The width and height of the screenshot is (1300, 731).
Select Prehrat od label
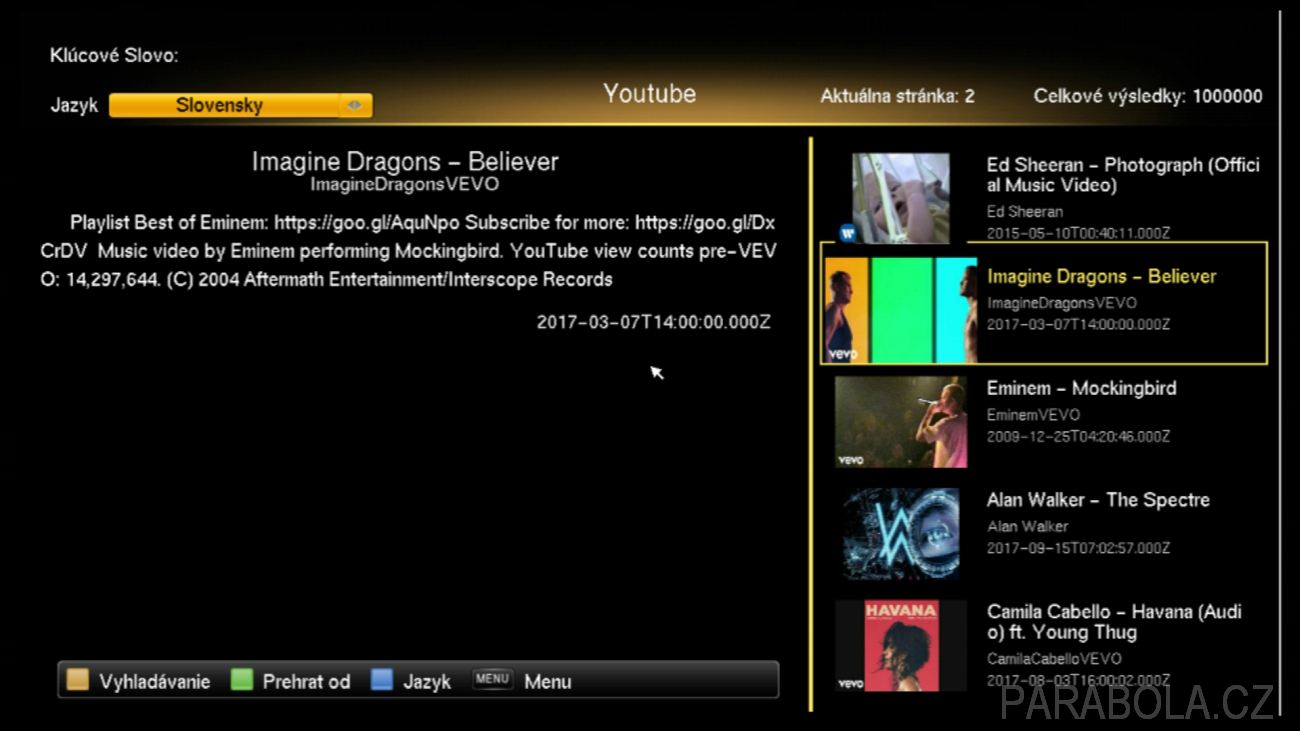tap(306, 682)
